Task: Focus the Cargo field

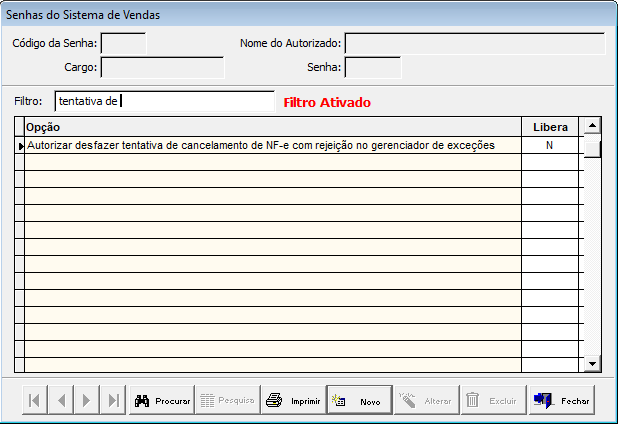Action: pyautogui.click(x=163, y=68)
